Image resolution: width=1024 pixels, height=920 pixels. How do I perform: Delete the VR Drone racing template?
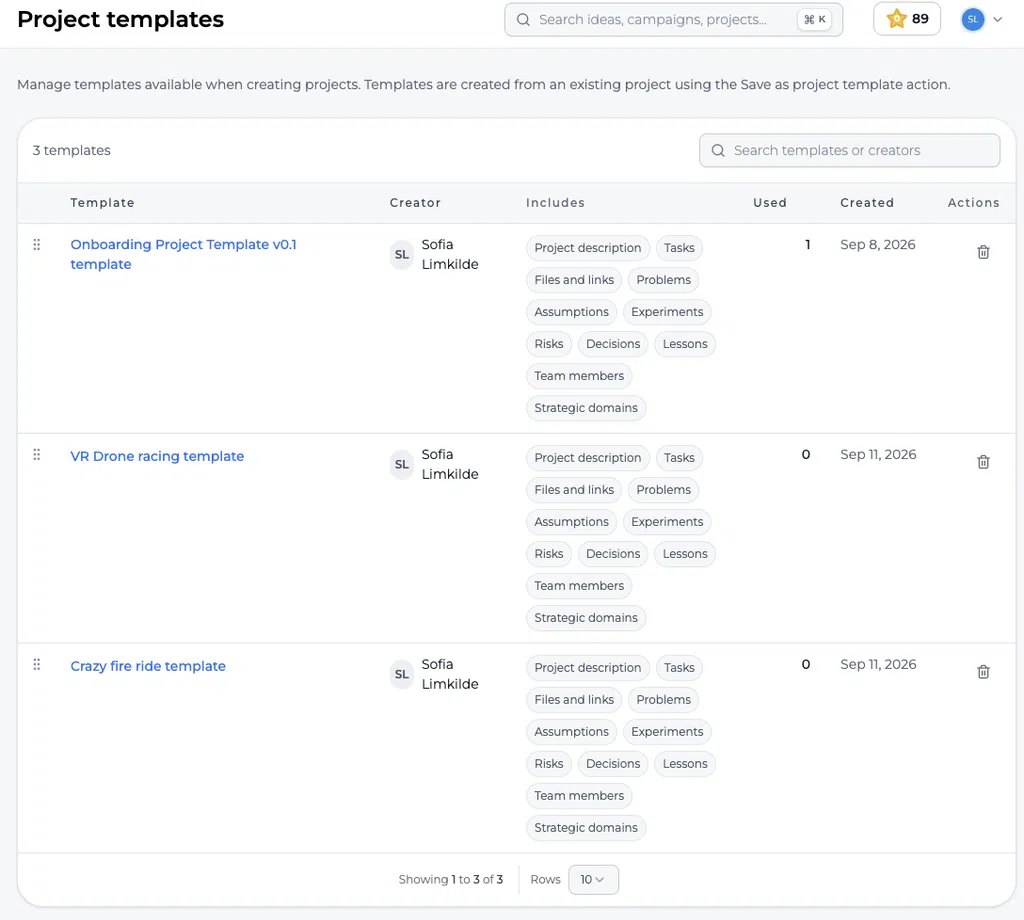coord(983,462)
